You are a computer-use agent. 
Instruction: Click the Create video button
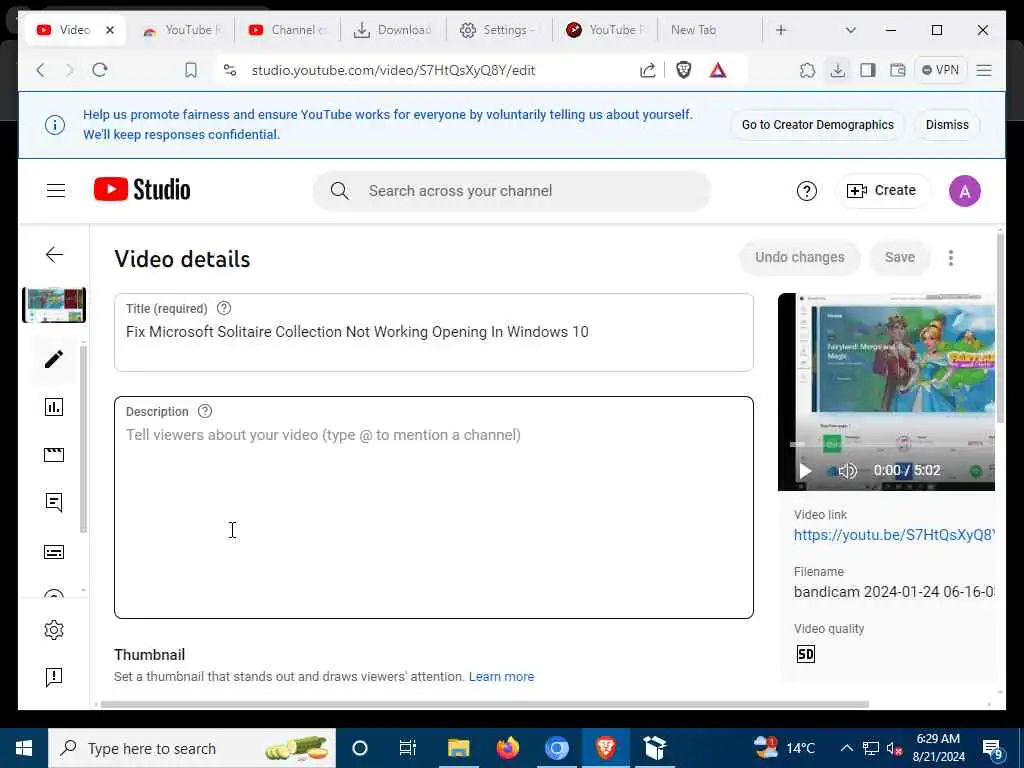pyautogui.click(x=882, y=191)
